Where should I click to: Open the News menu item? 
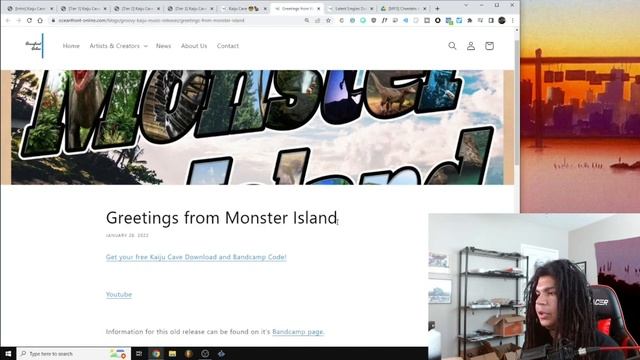coord(163,46)
